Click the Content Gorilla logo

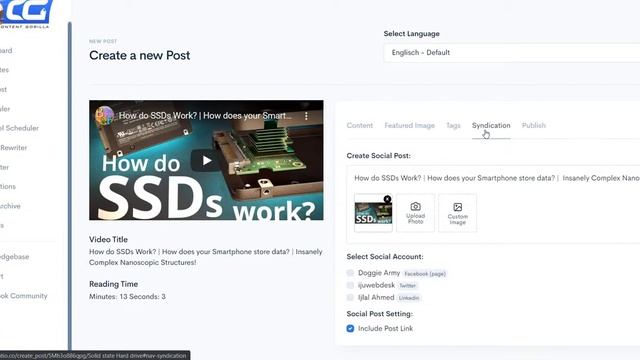coord(25,14)
